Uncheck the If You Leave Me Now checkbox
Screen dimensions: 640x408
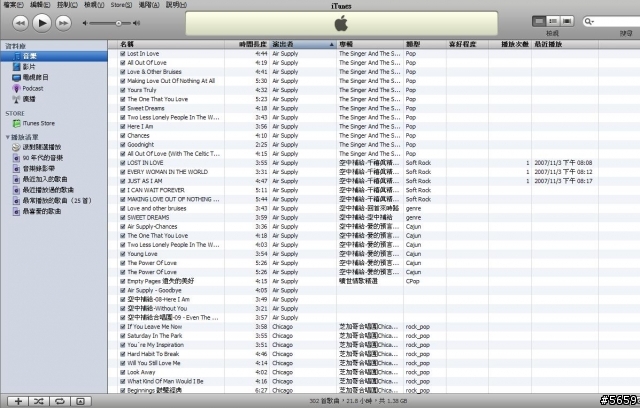(122, 327)
